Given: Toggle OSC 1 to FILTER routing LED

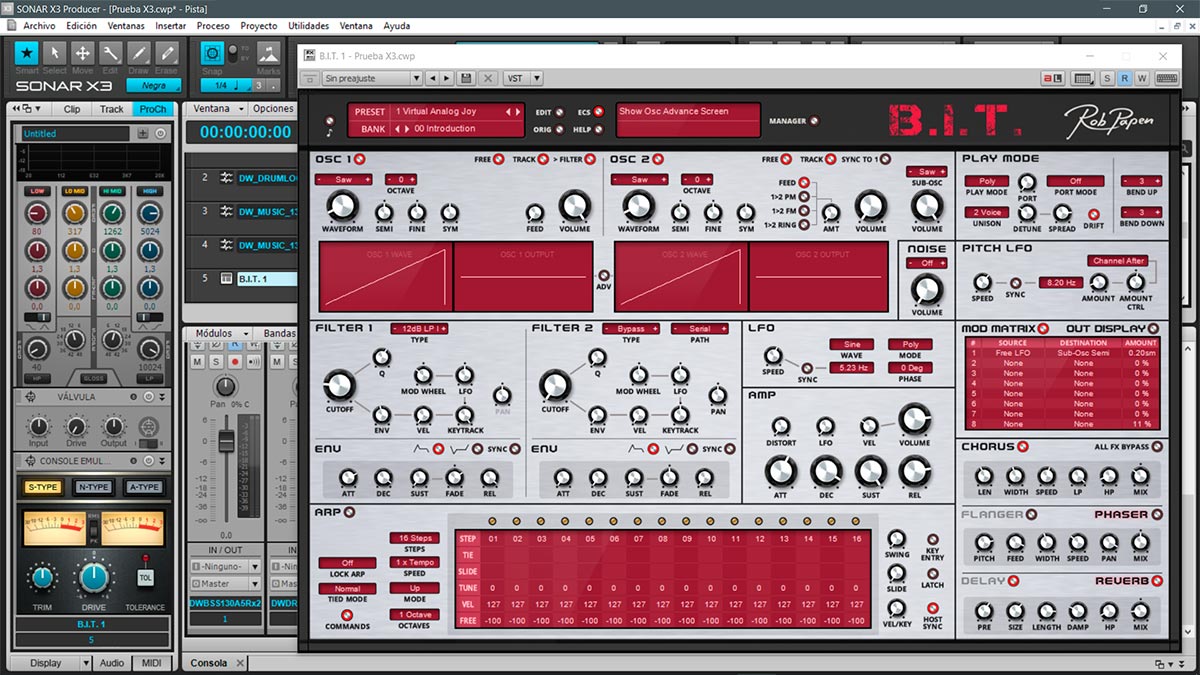Looking at the screenshot, I should (591, 159).
